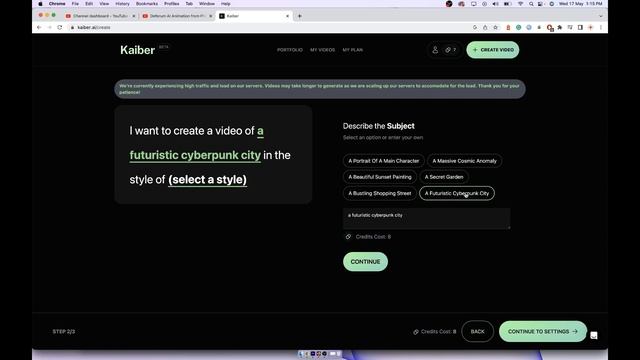Click the subject text input field
Screen dimensions: 640x360
point(427,219)
